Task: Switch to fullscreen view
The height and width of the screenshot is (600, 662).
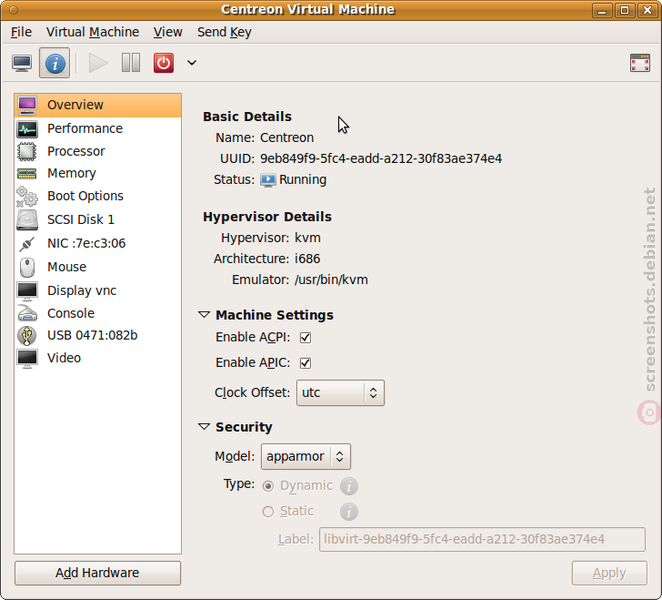Action: [640, 63]
